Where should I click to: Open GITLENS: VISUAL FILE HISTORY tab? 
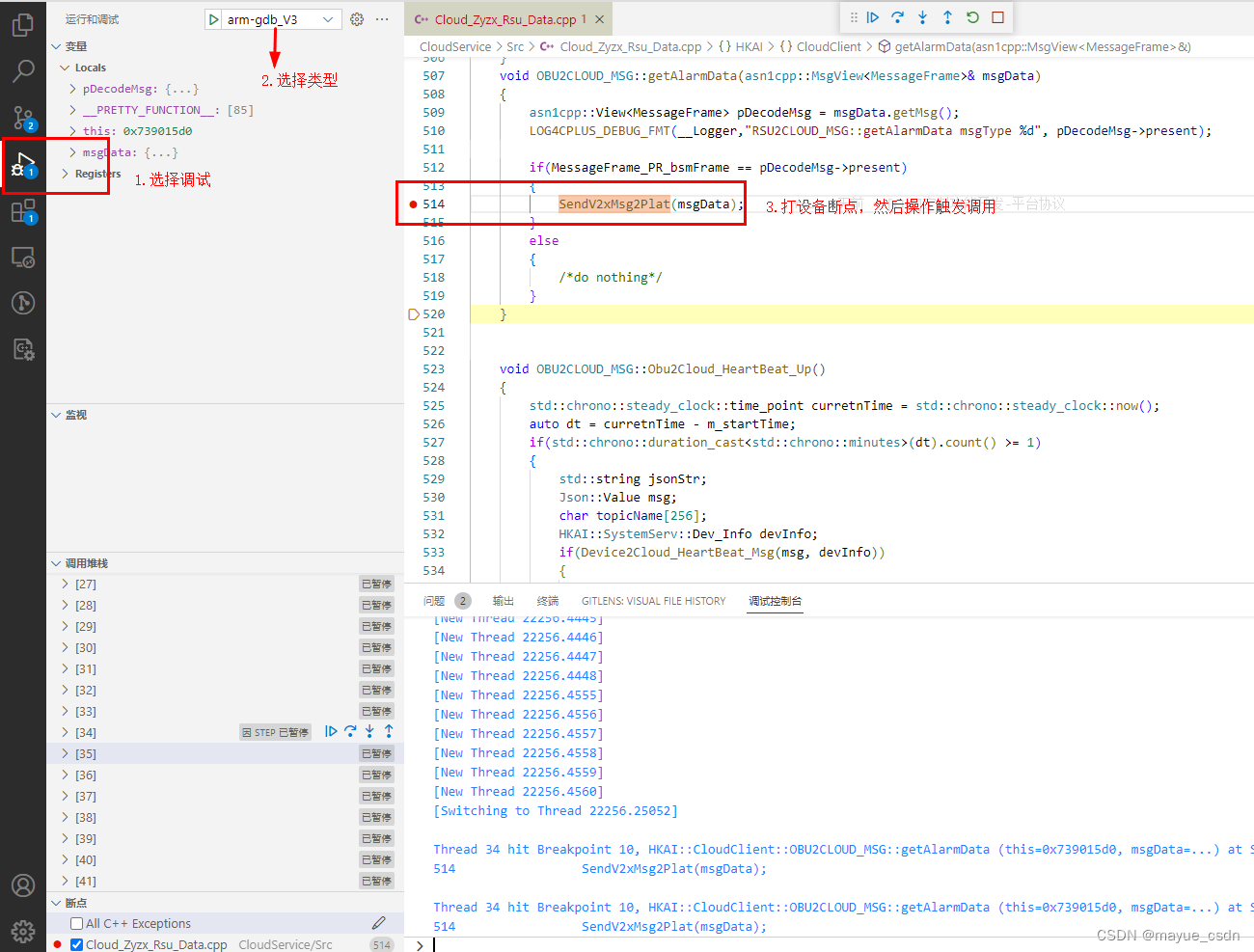pos(653,601)
